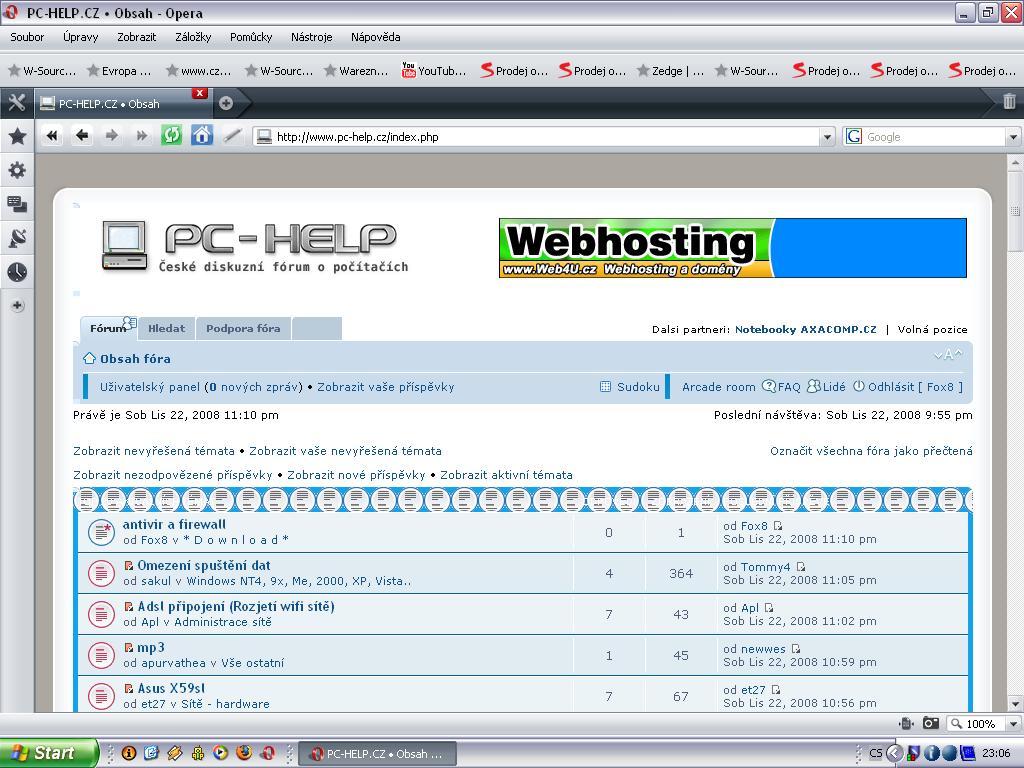Viewport: 1024px width, 768px height.
Task: Click the topic icon for Omezení spuštění dat
Action: pyautogui.click(x=101, y=573)
